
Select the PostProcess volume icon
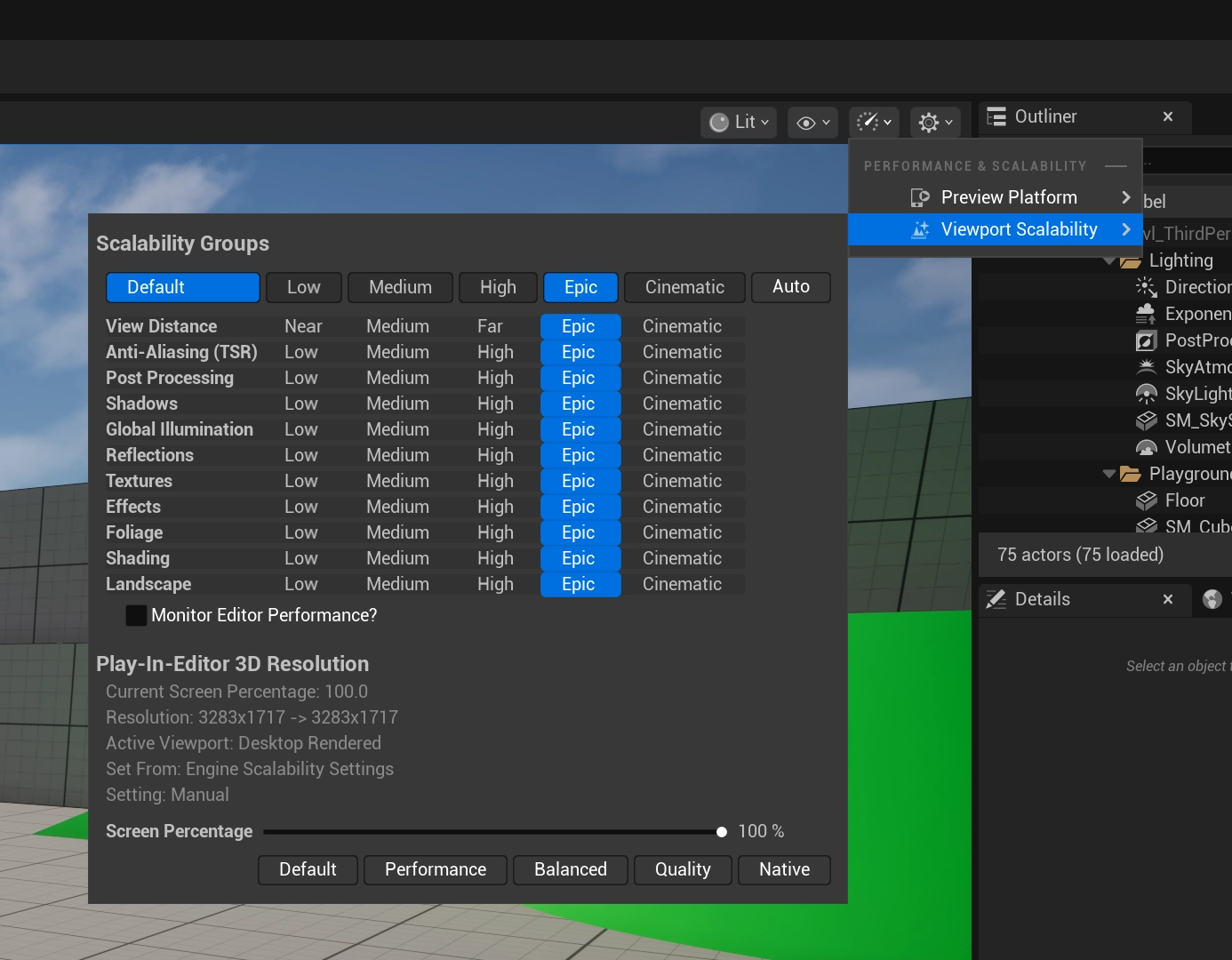pyautogui.click(x=1147, y=340)
